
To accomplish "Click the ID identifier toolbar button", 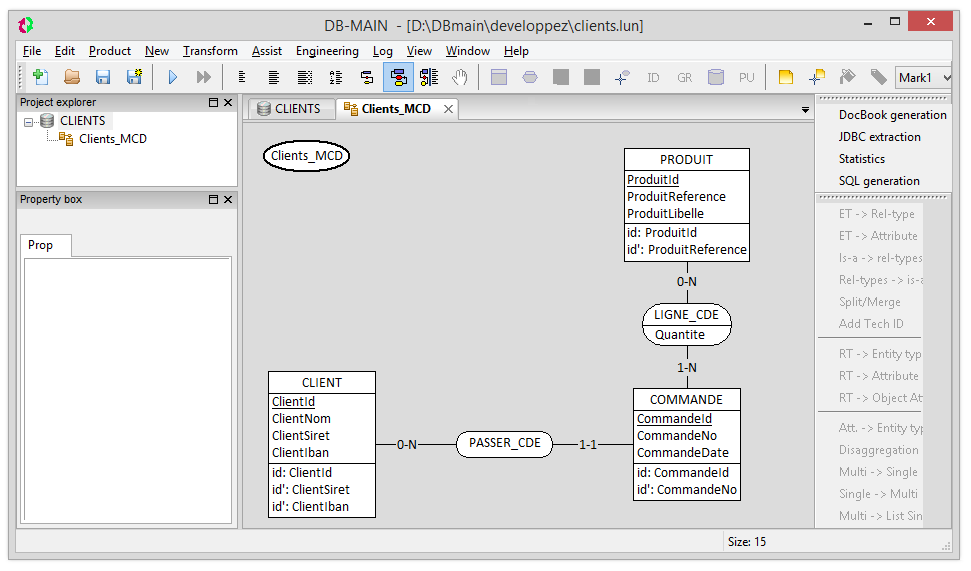I will pyautogui.click(x=653, y=77).
